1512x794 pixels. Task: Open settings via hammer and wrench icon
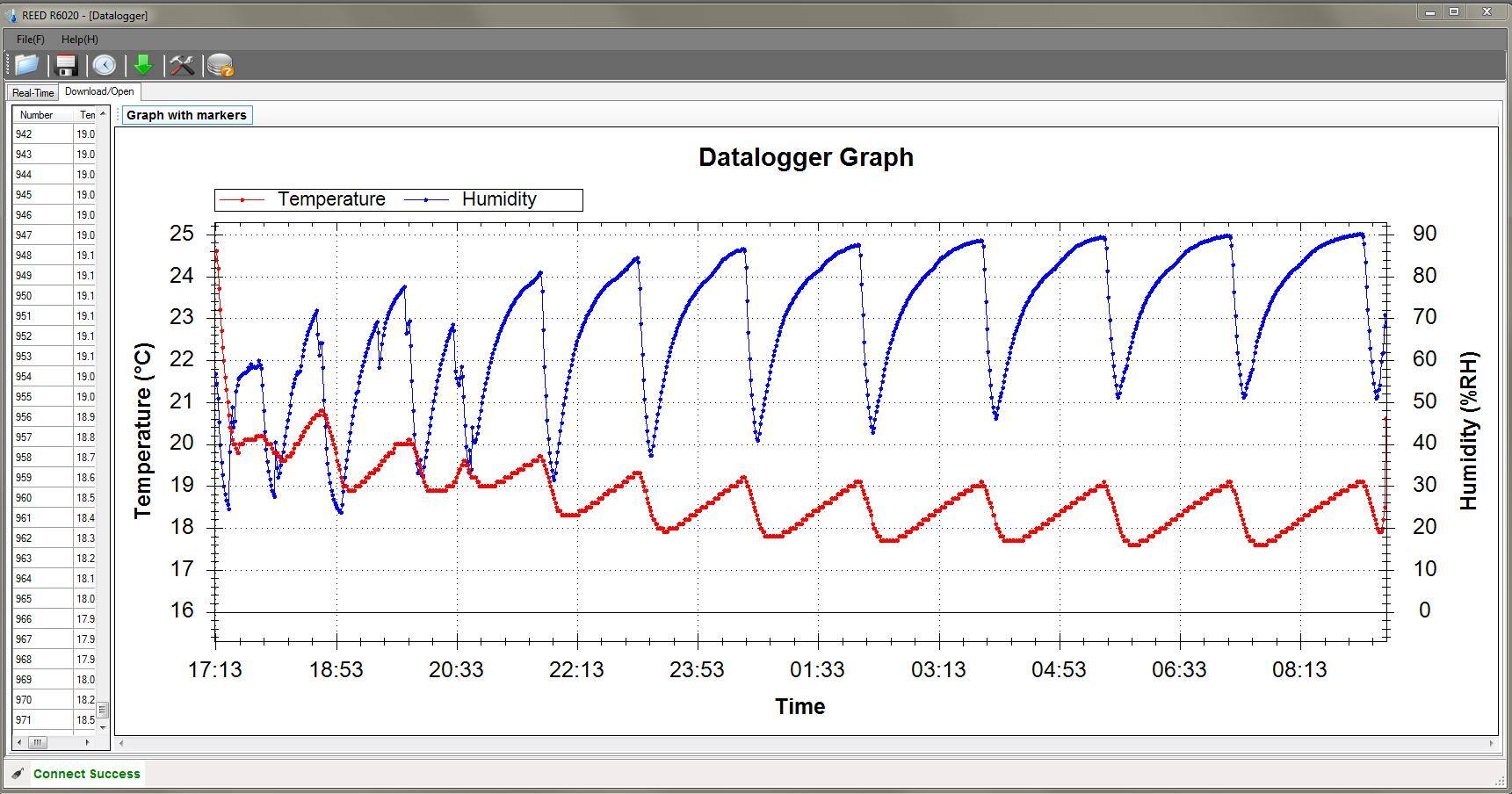point(182,65)
